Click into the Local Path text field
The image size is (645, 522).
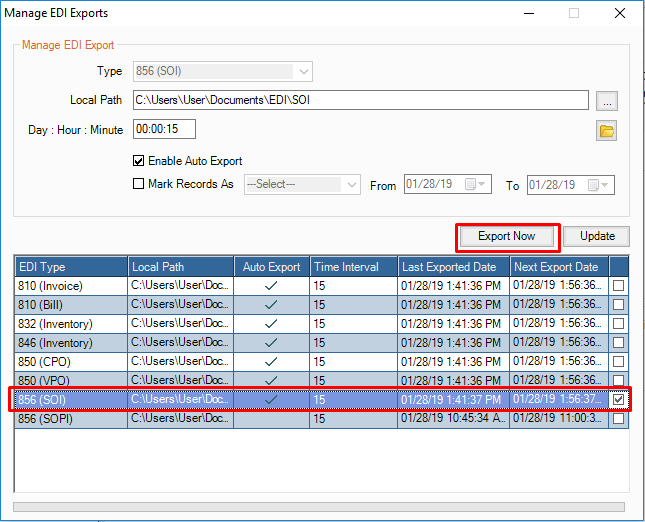(x=360, y=100)
